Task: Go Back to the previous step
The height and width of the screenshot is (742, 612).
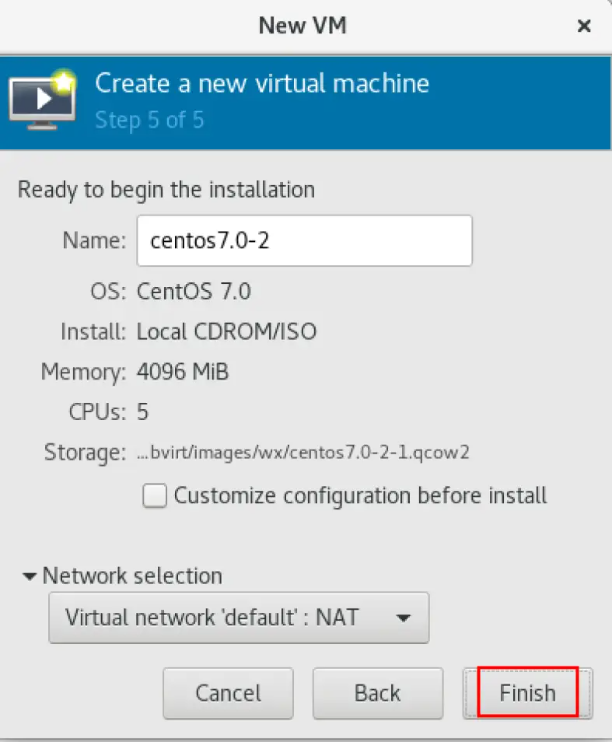Action: [x=378, y=693]
